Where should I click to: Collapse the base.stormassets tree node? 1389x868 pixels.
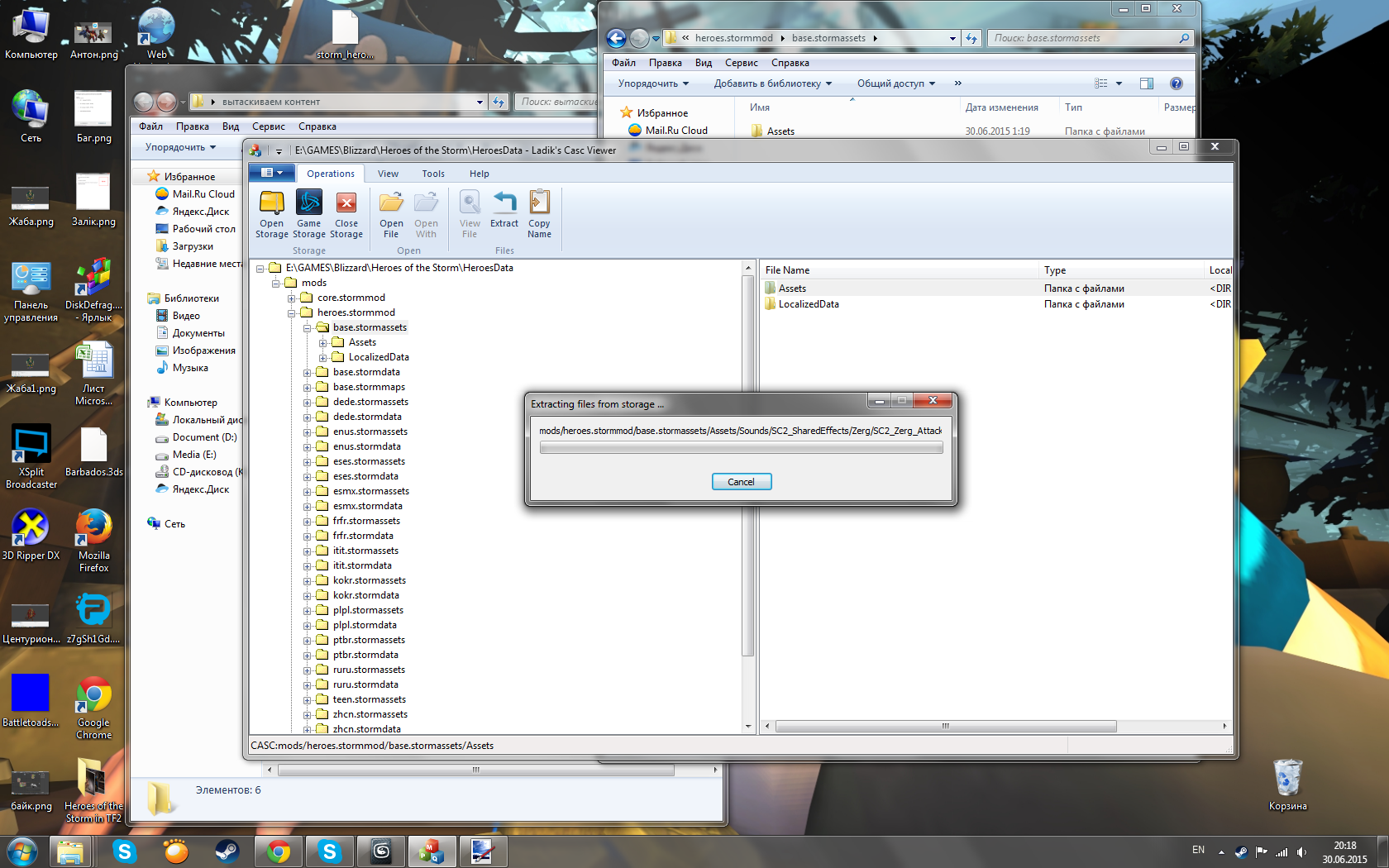[308, 328]
